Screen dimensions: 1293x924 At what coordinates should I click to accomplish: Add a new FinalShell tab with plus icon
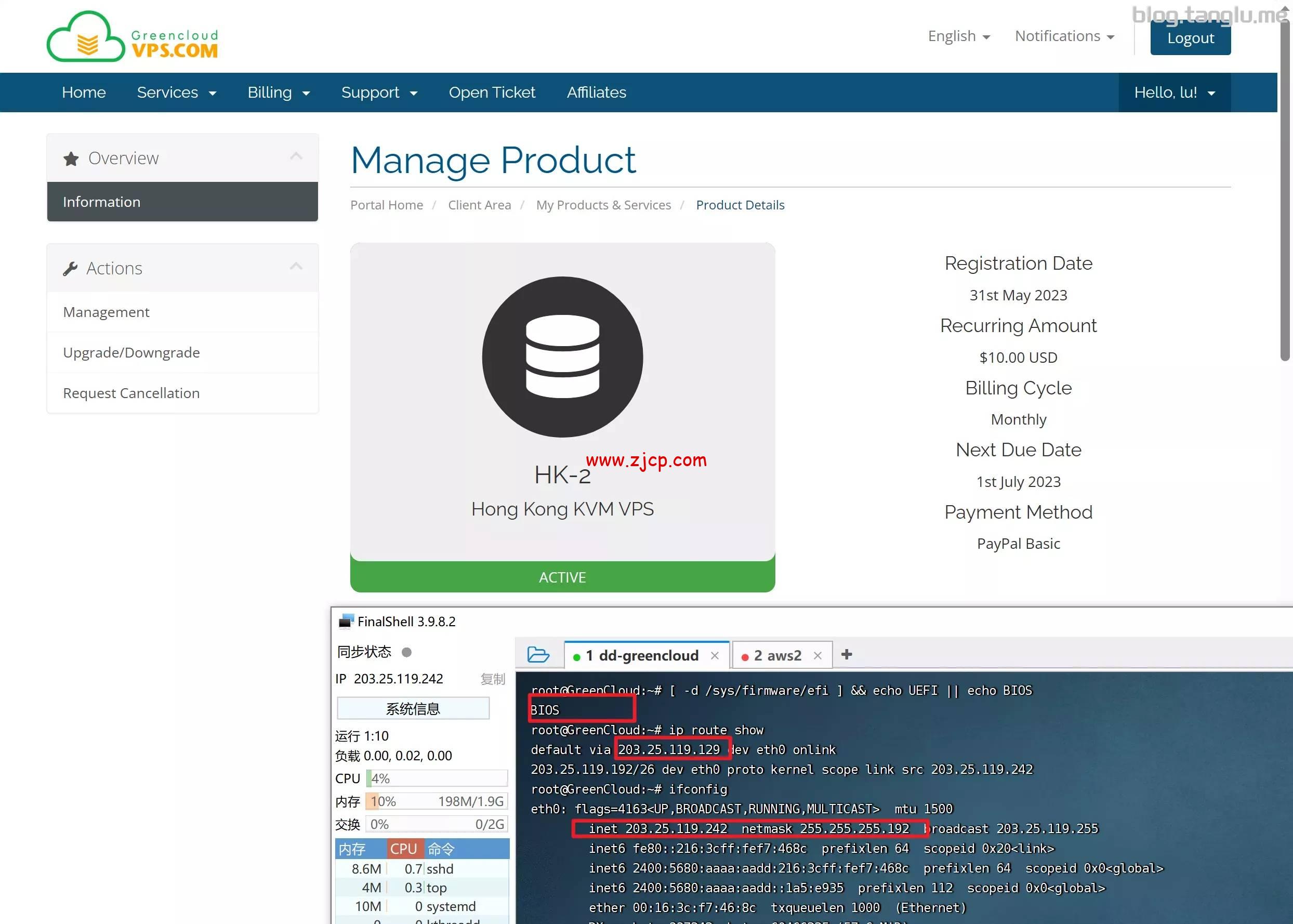(x=847, y=654)
